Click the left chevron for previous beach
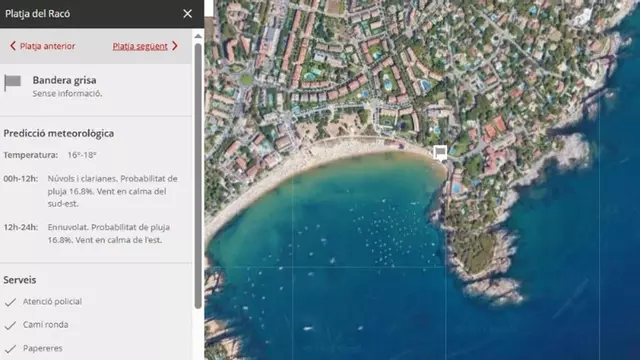The width and height of the screenshot is (640, 360). (13, 46)
